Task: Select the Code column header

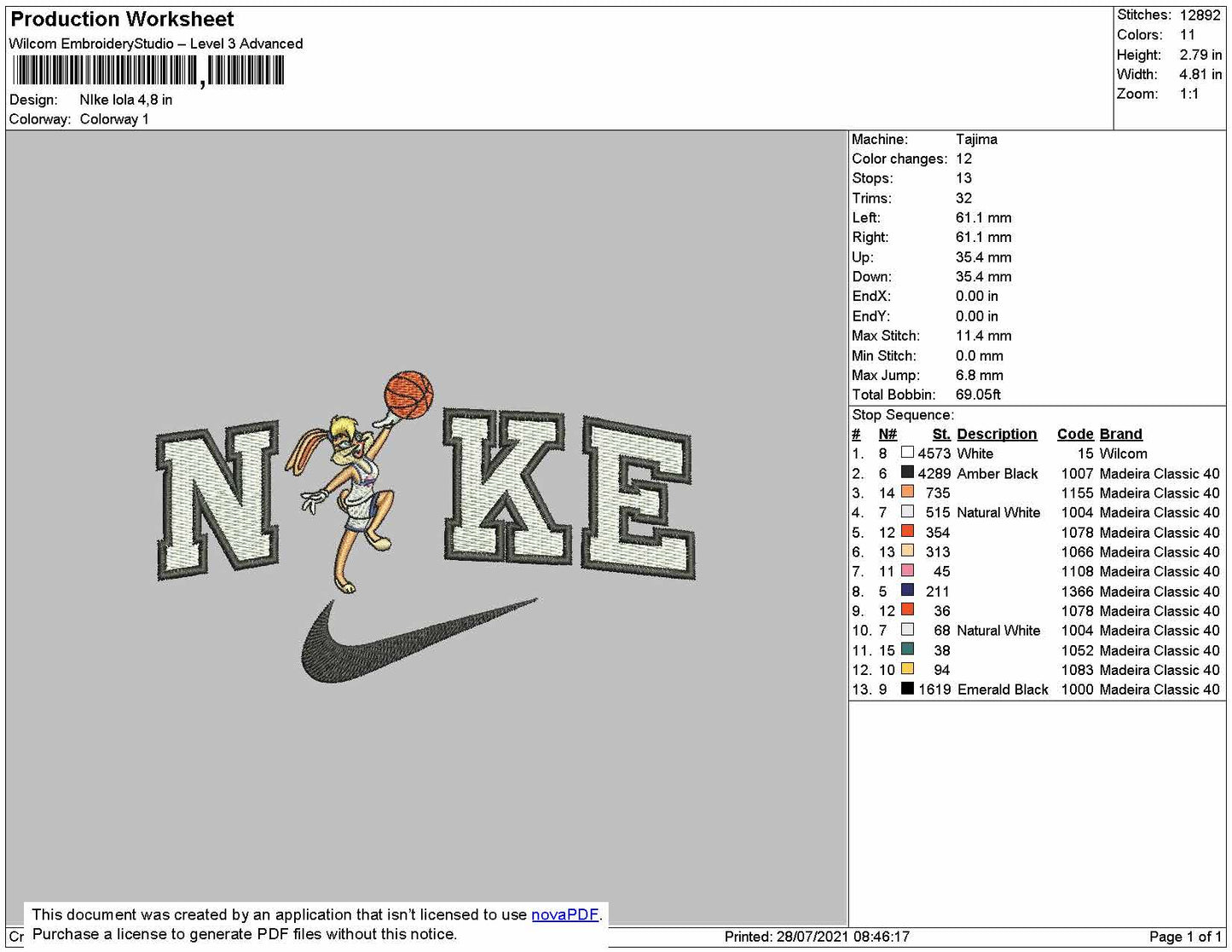Action: [1075, 434]
